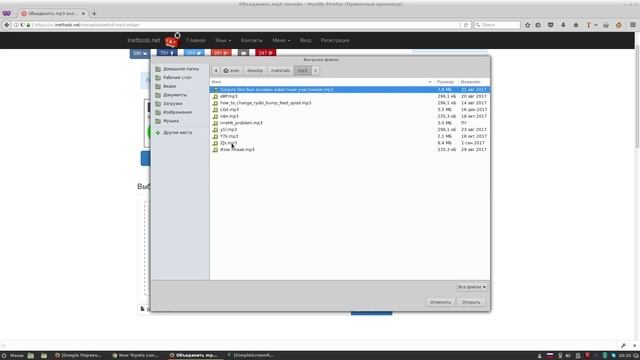Bookmark page with star icon
Screen dimensions: 640x360
(527, 25)
